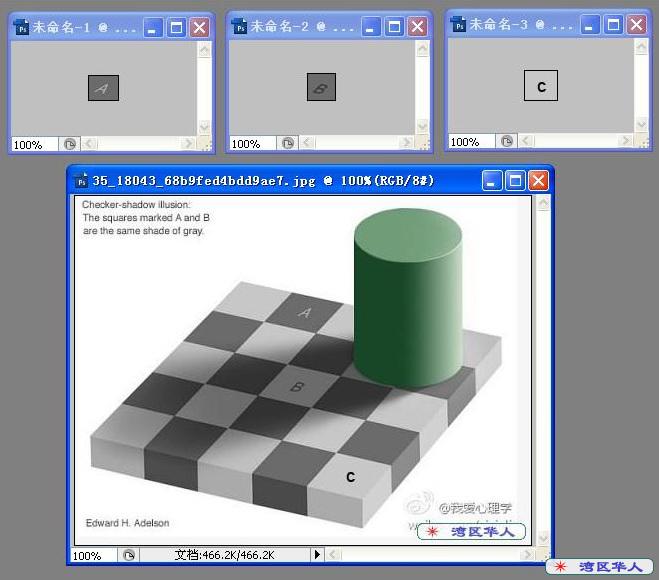The width and height of the screenshot is (659, 580).
Task: Click the status preview icon in 未命名-3 window
Action: point(507,141)
